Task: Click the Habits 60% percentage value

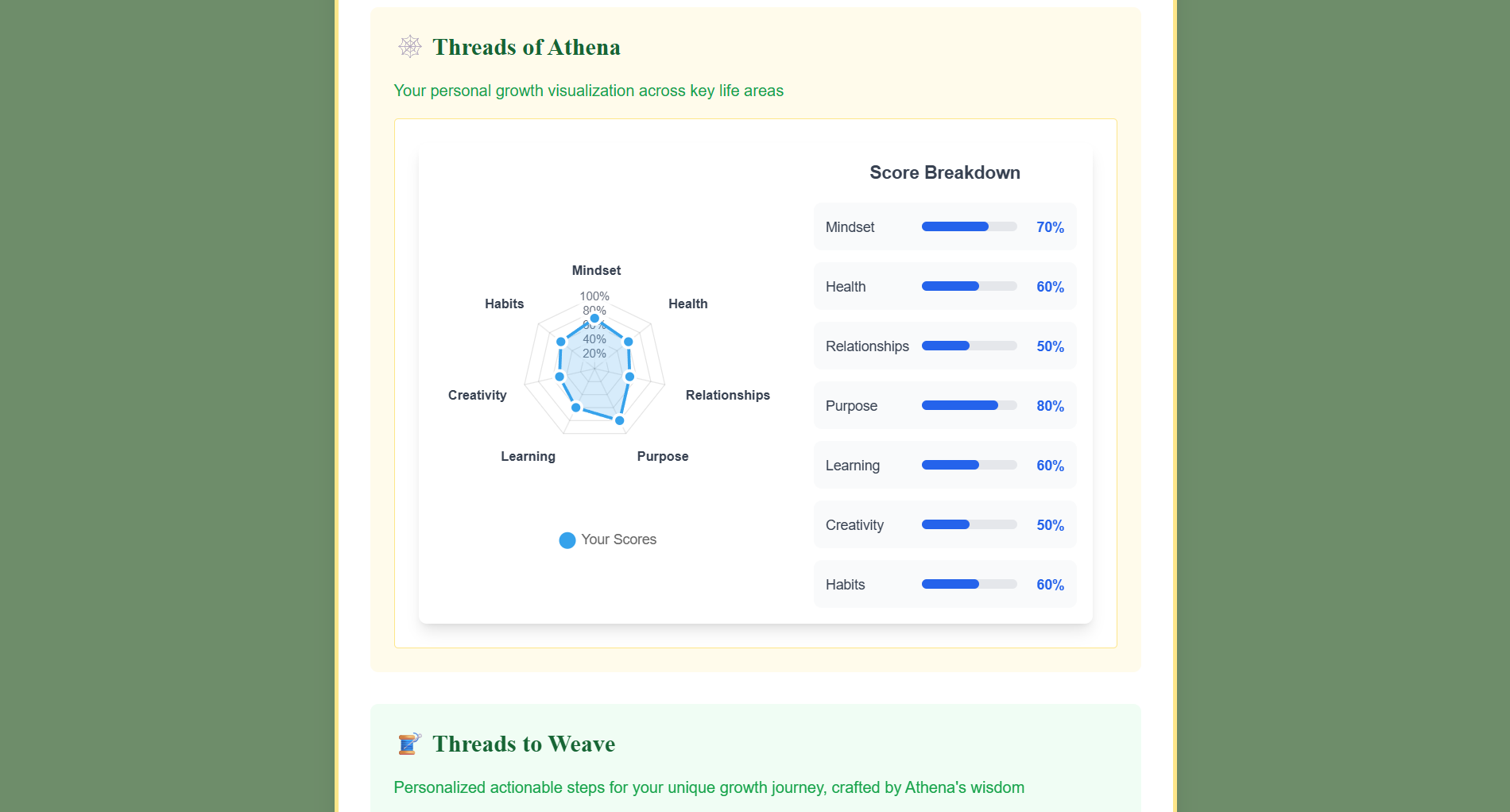Action: 1050,585
